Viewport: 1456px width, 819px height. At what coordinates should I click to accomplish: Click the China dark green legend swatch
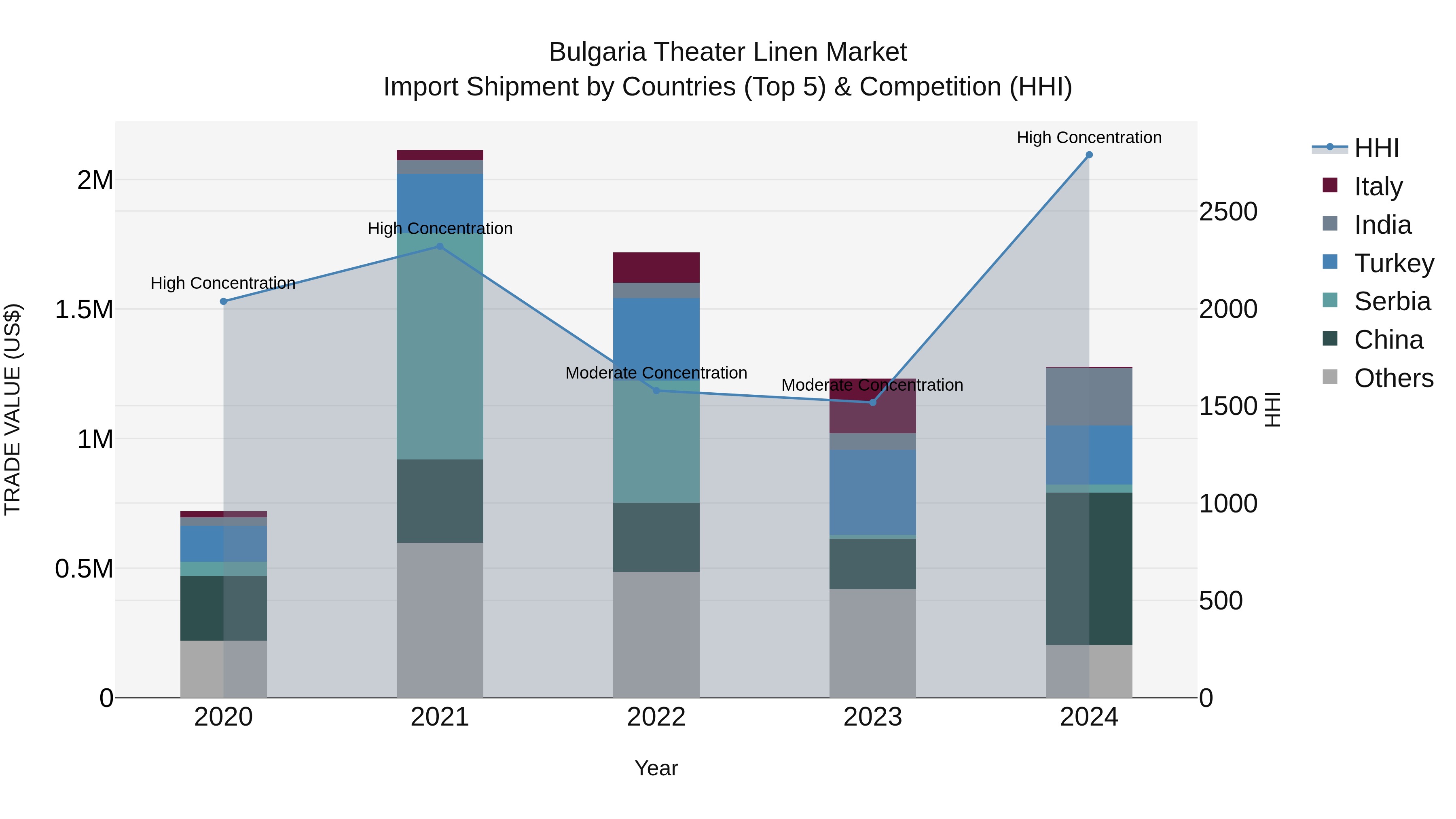coord(1330,339)
